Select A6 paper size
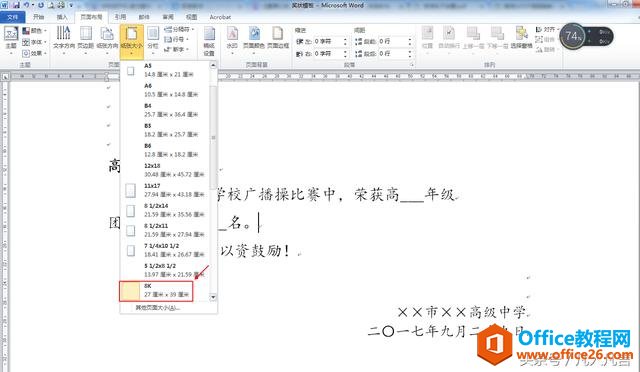The height and width of the screenshot is (372, 640). tap(165, 90)
